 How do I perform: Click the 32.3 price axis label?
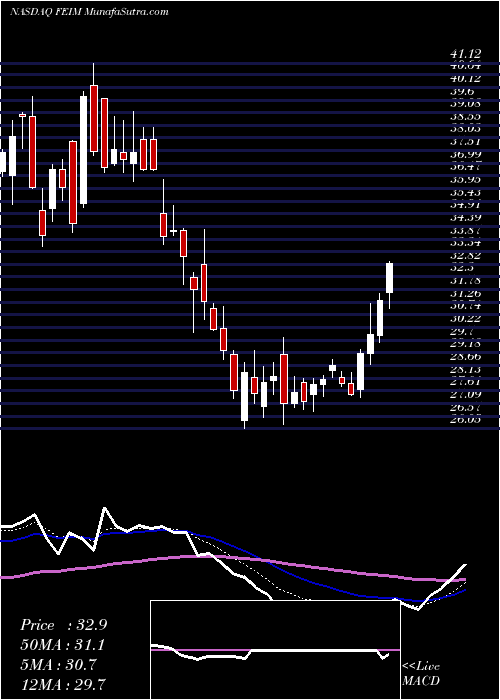click(462, 268)
